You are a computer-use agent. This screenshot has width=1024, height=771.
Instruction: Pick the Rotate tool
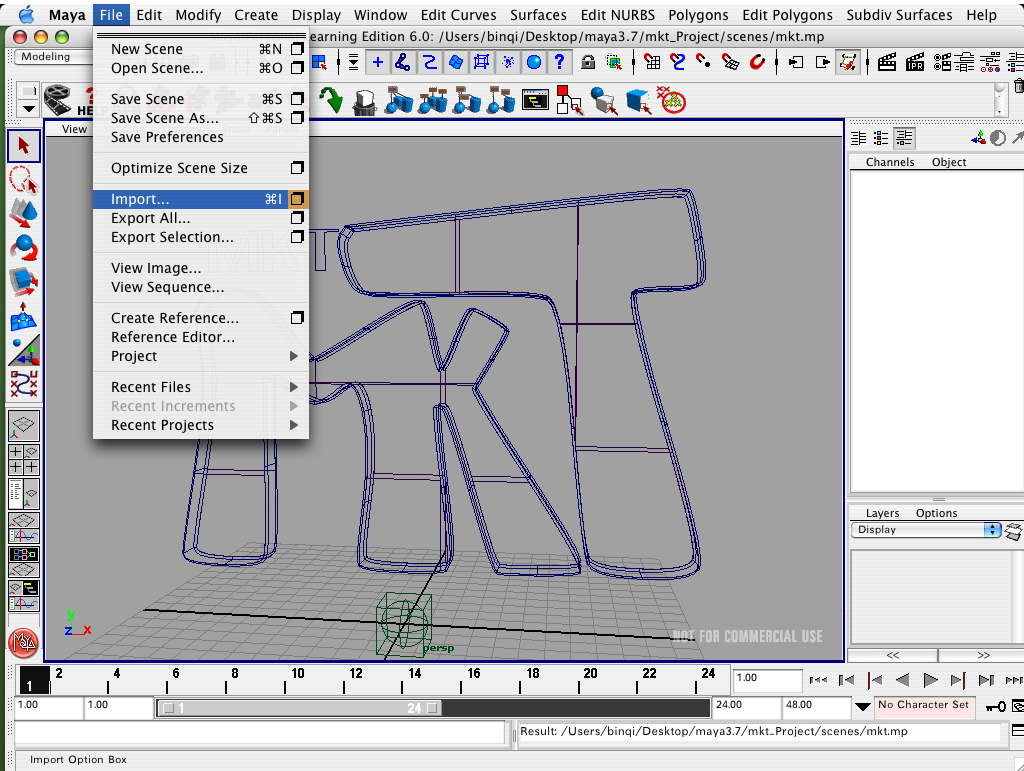click(x=24, y=248)
